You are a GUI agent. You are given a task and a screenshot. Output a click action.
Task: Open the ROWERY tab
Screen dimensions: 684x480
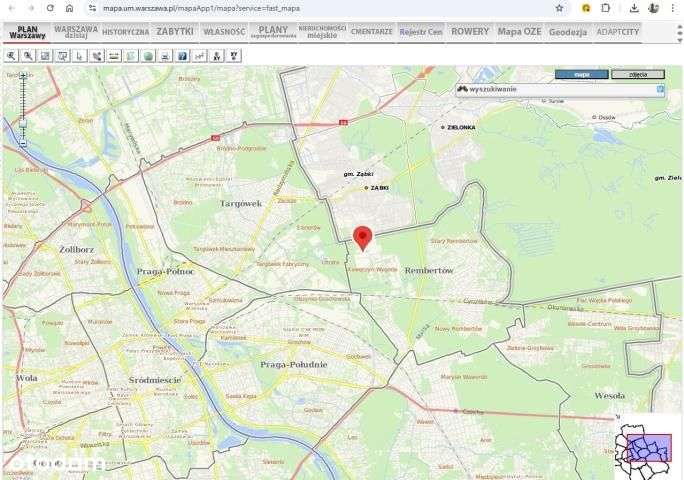(x=470, y=32)
